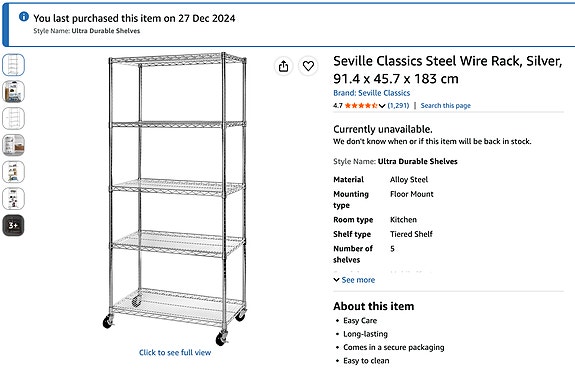Open star rating dropdown chevron
Screen dimensions: 575x370
(x=382, y=106)
